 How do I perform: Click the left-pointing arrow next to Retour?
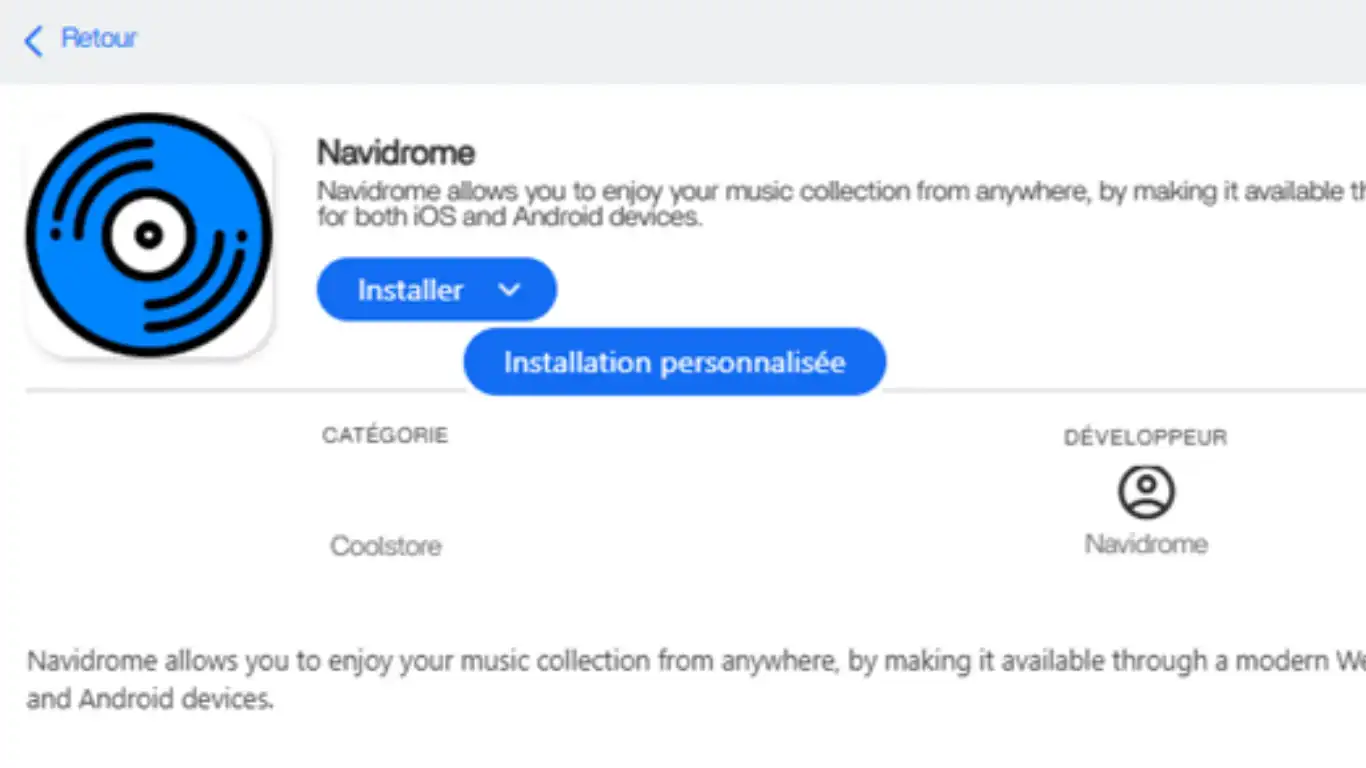click(x=31, y=40)
